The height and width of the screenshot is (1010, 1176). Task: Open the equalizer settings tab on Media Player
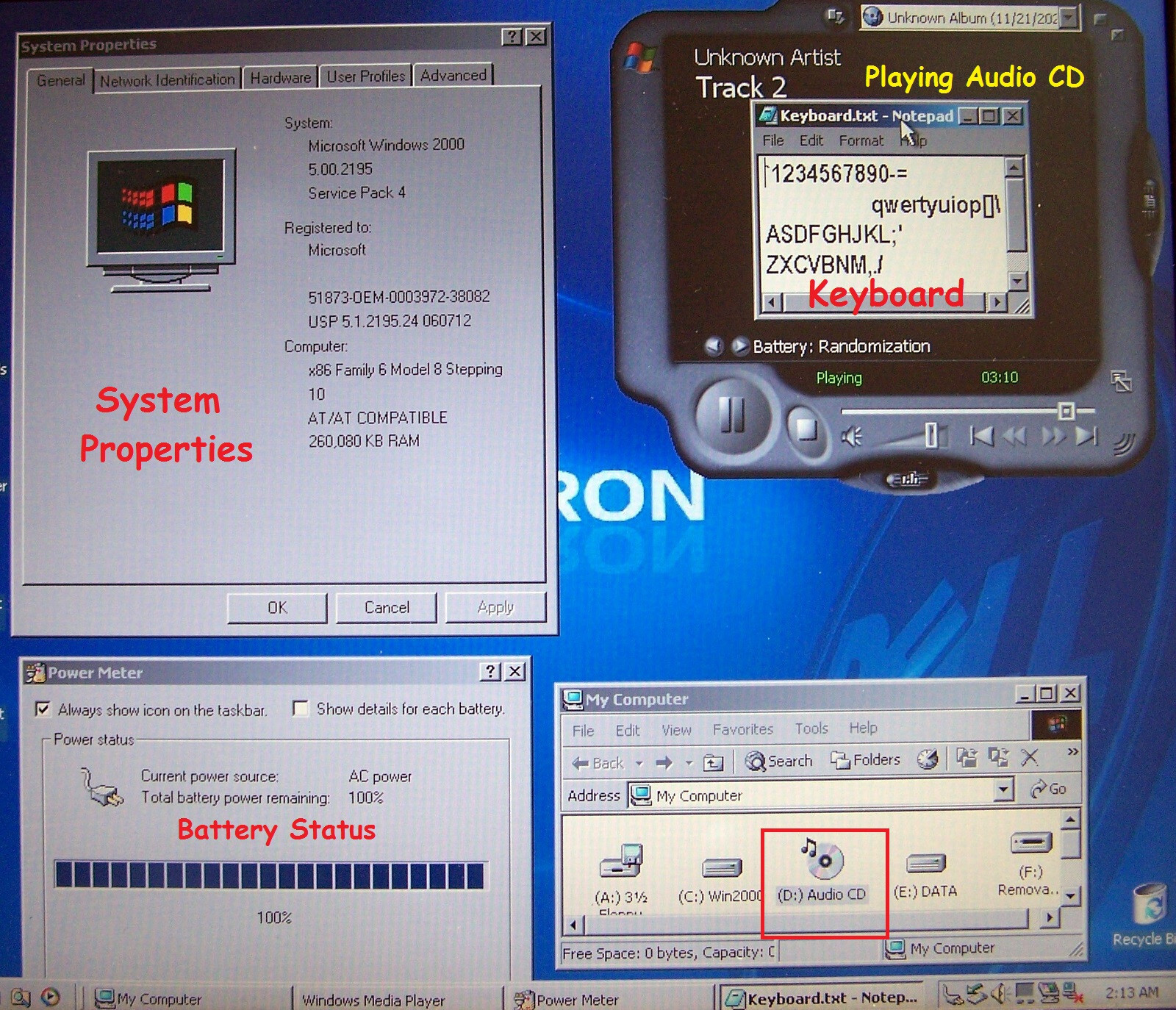pyautogui.click(x=908, y=480)
